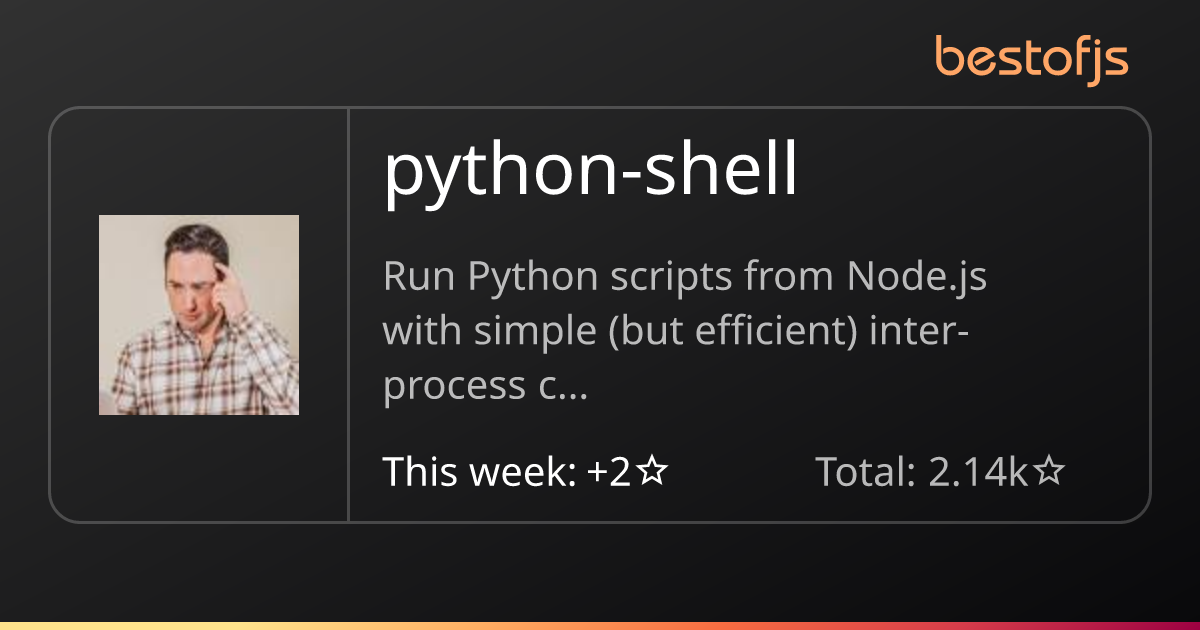Click the "This week:" label
The image size is (1200, 630).
click(479, 472)
